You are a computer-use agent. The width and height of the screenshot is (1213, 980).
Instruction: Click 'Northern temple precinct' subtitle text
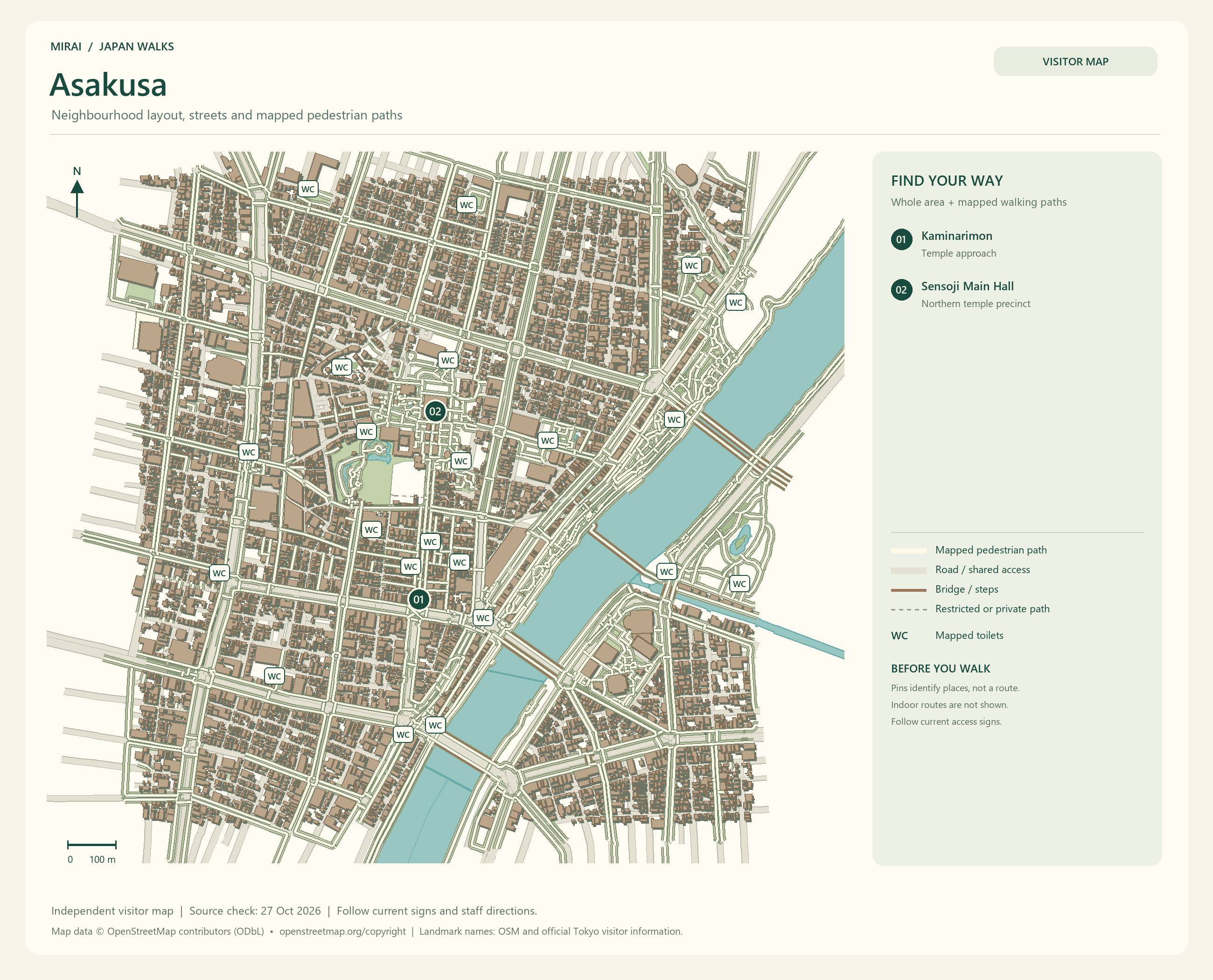click(976, 304)
